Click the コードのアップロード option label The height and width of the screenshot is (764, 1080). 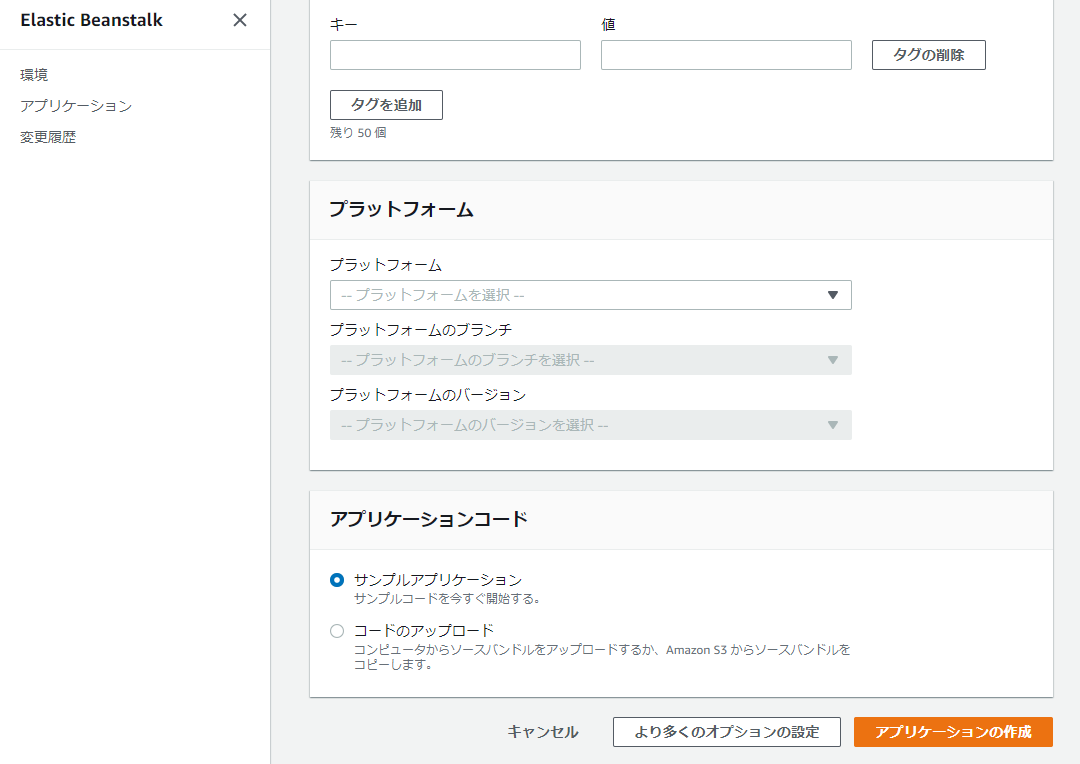pos(424,631)
